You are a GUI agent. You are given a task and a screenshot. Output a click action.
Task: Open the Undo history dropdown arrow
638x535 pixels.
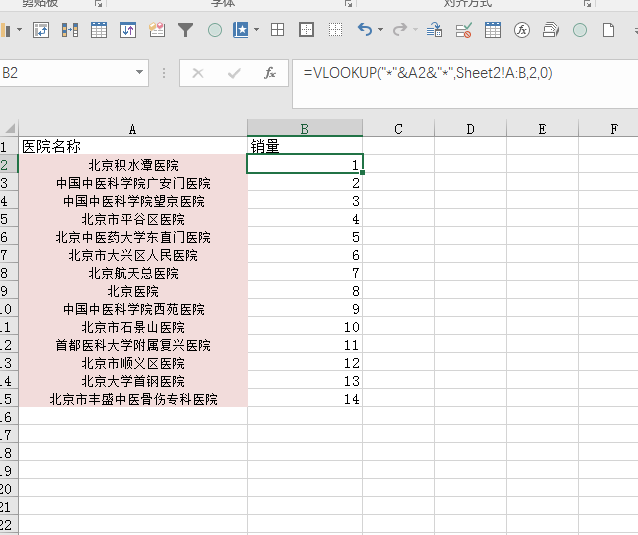click(380, 30)
